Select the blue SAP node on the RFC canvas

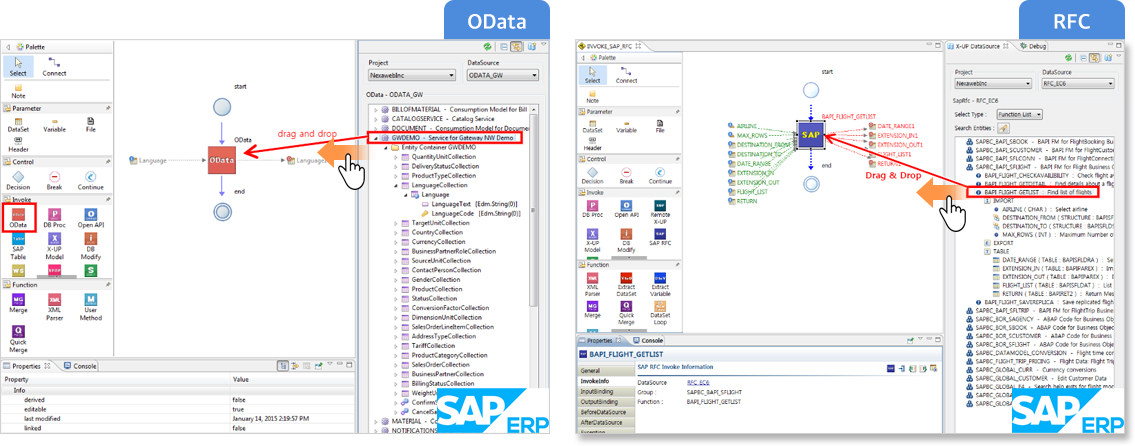click(811, 135)
